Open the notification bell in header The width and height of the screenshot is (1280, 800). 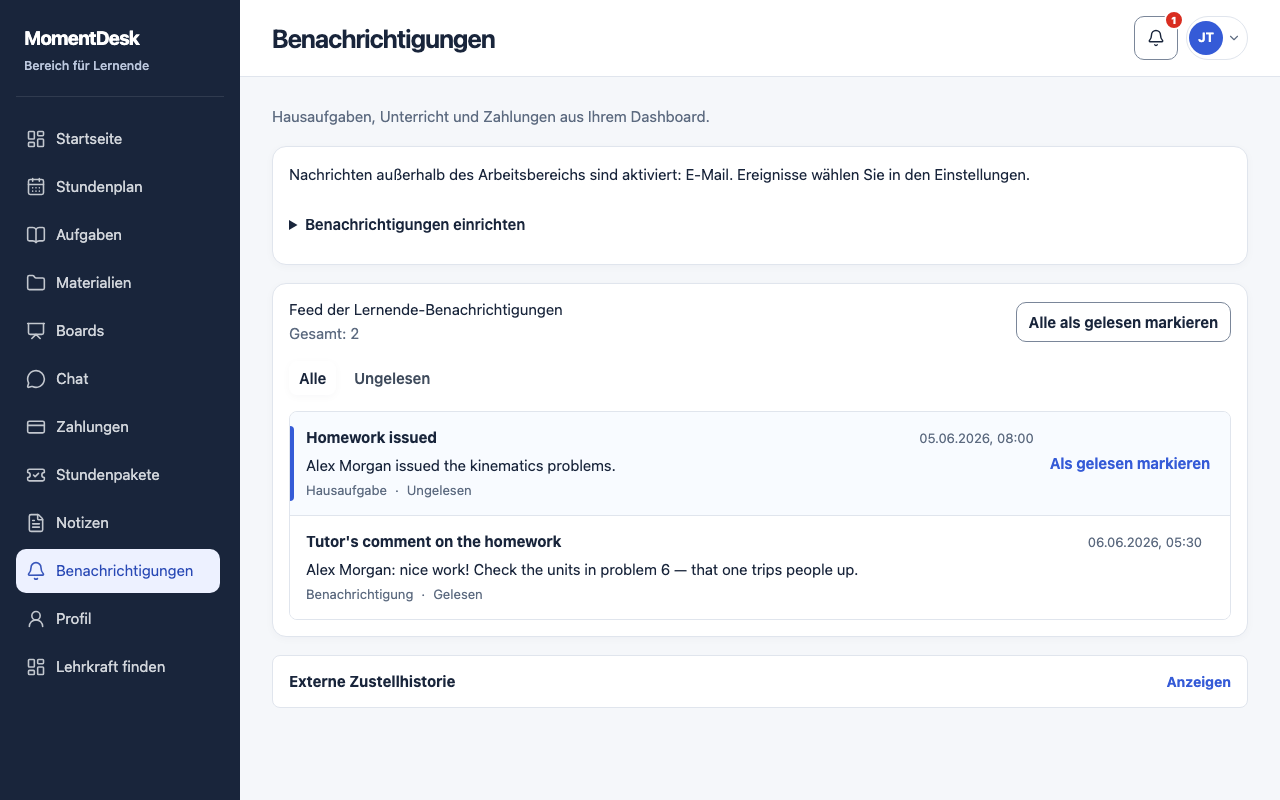tap(1156, 38)
